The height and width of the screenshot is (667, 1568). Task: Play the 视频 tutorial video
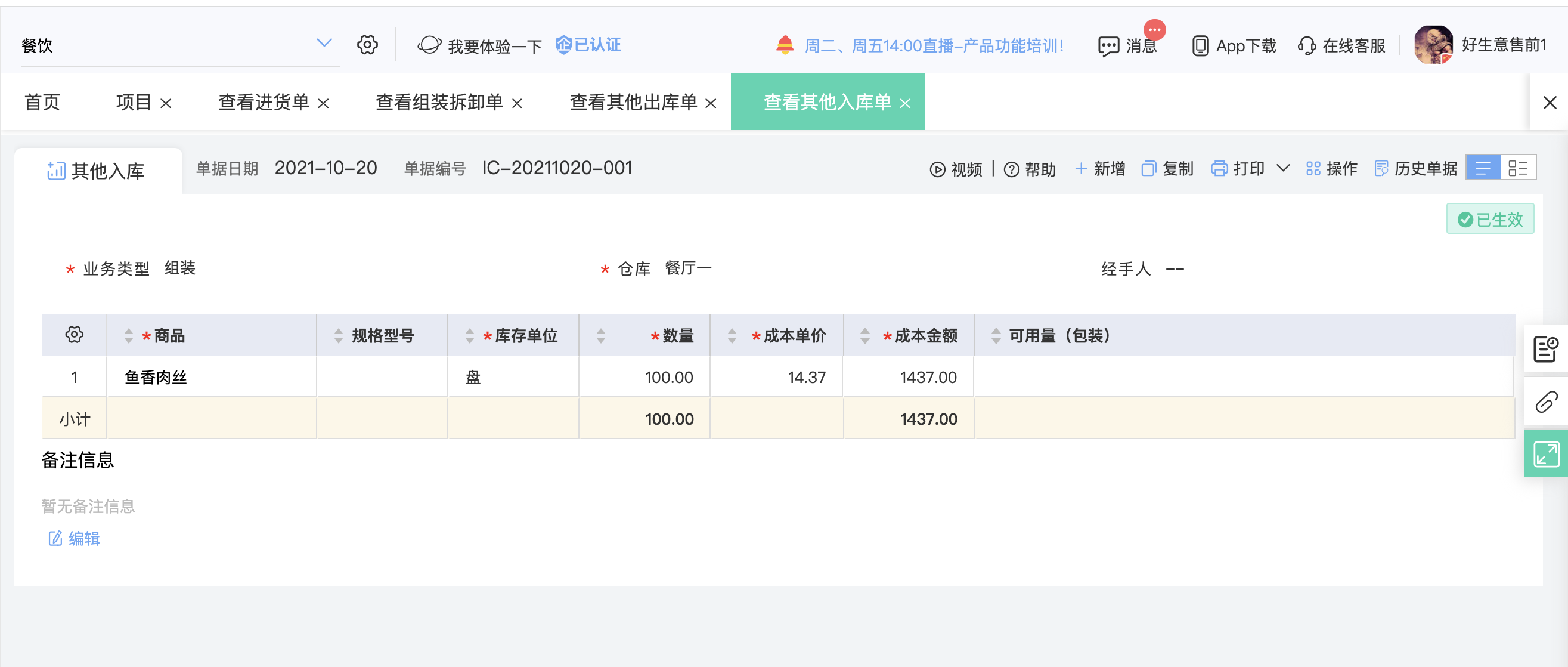click(956, 169)
